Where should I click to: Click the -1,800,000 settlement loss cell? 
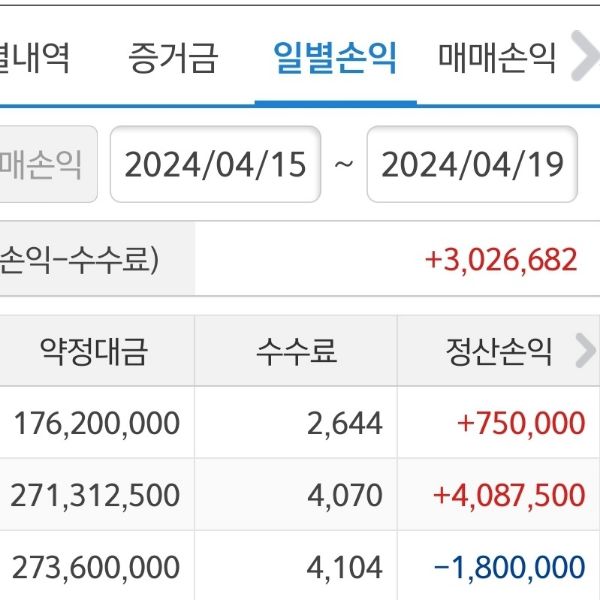coord(509,568)
